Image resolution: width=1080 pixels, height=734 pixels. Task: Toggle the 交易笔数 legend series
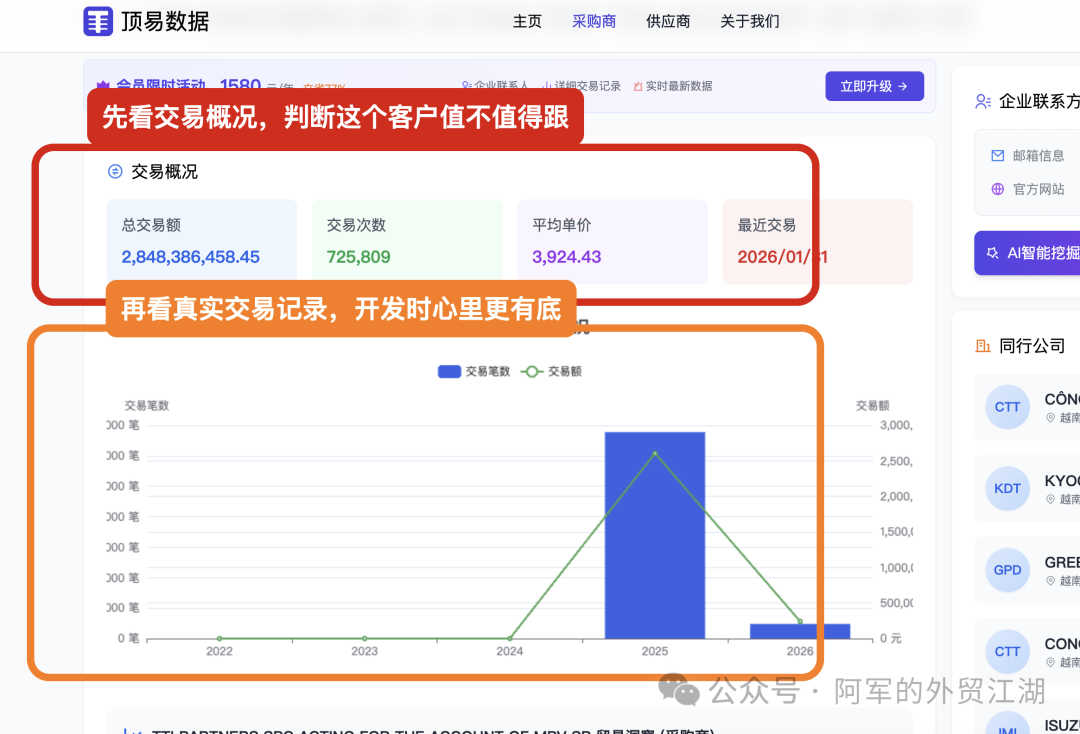tap(474, 371)
